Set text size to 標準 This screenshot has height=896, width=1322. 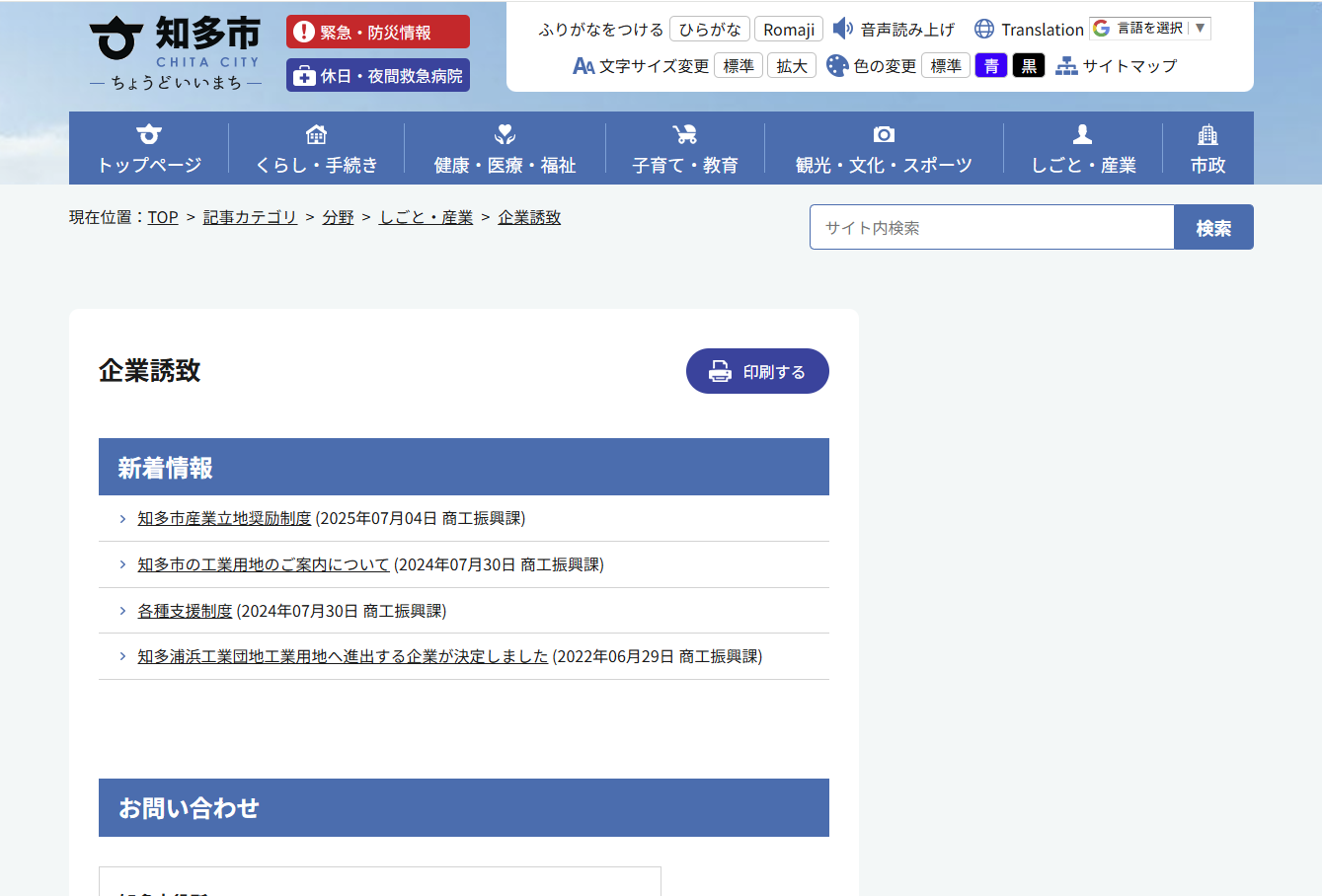click(739, 66)
